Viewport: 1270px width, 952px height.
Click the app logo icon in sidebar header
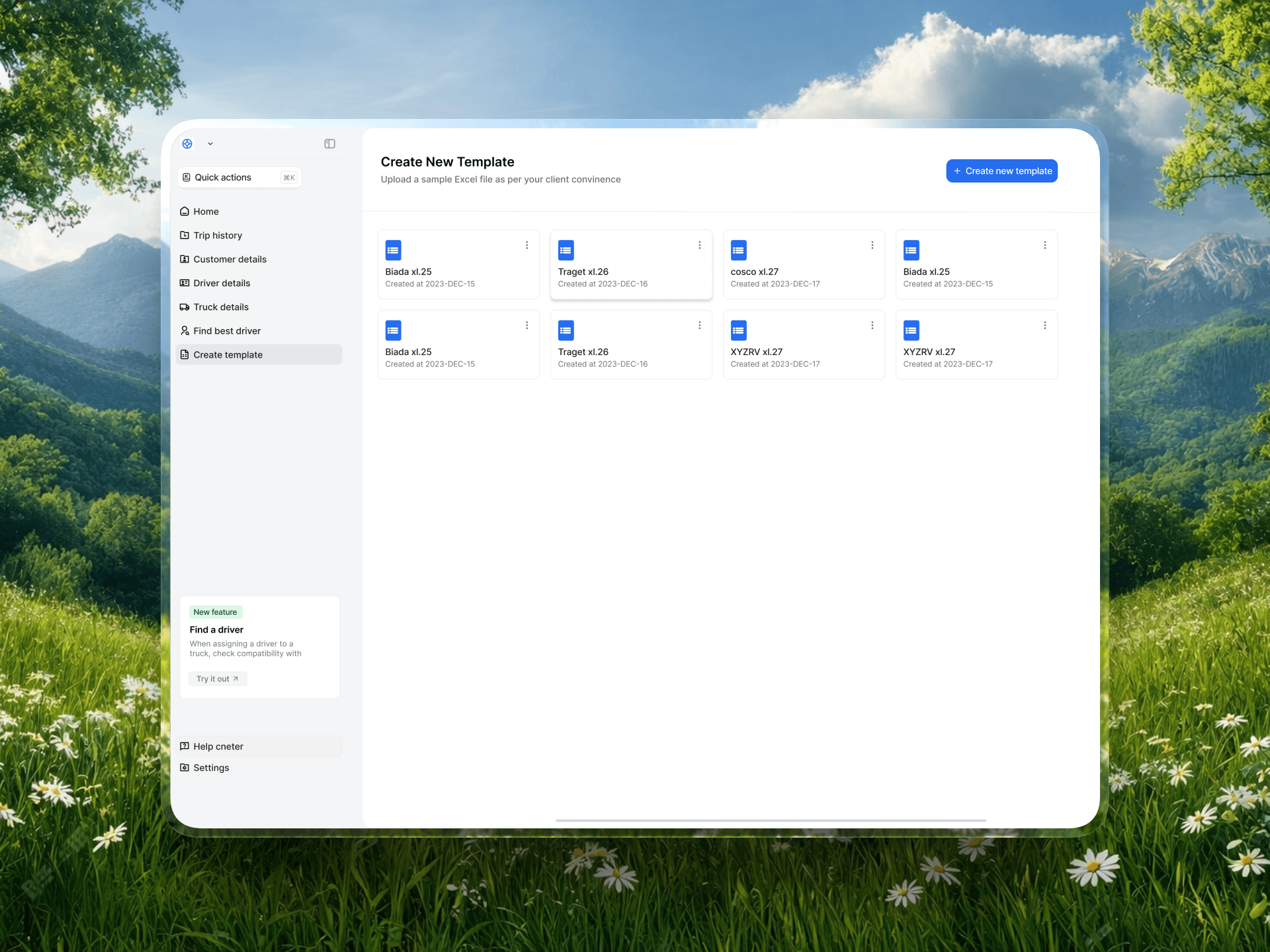point(187,143)
